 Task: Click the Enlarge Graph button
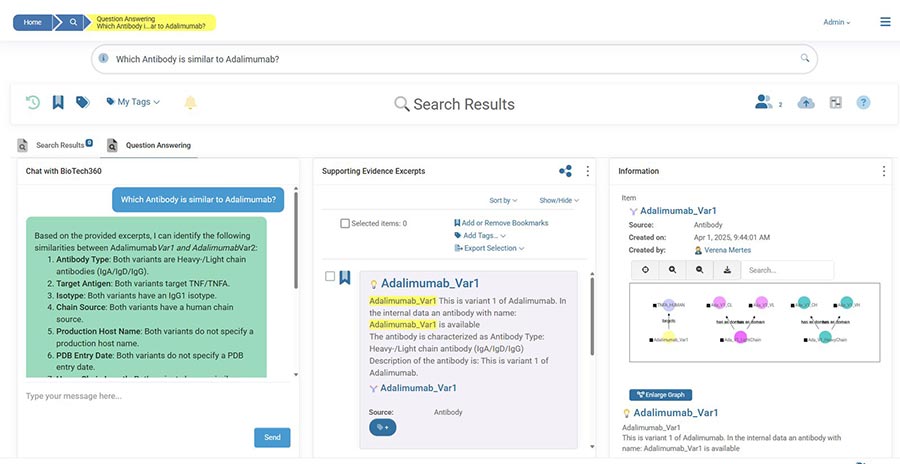[661, 395]
